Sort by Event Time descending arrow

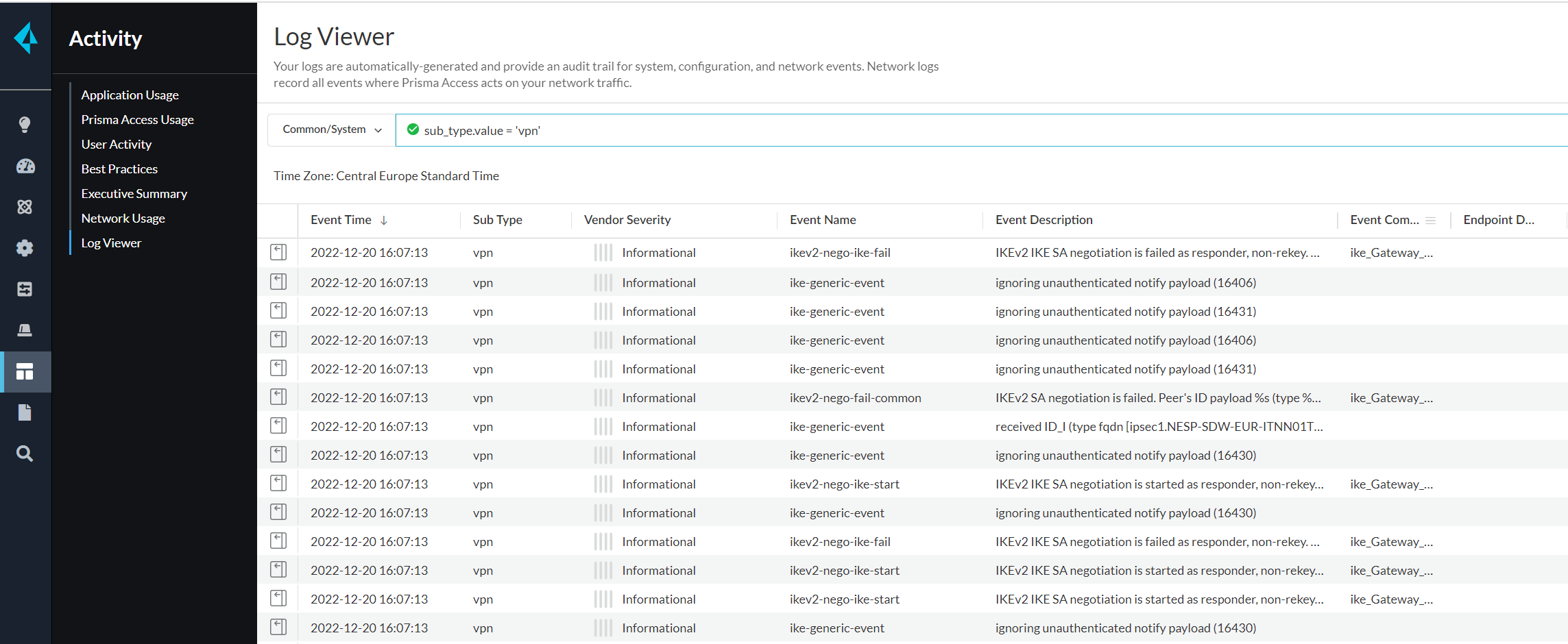coord(384,221)
